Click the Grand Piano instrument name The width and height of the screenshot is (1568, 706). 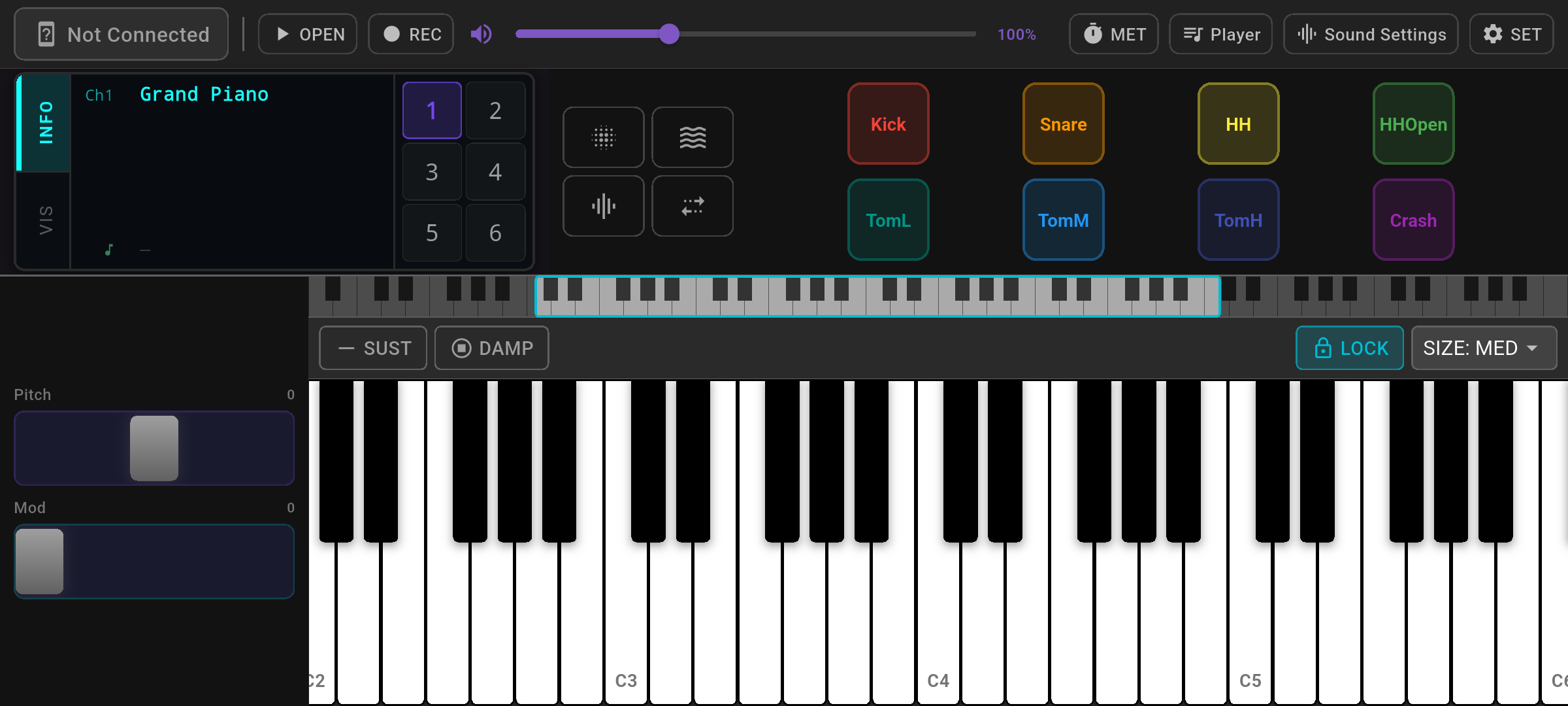204,94
